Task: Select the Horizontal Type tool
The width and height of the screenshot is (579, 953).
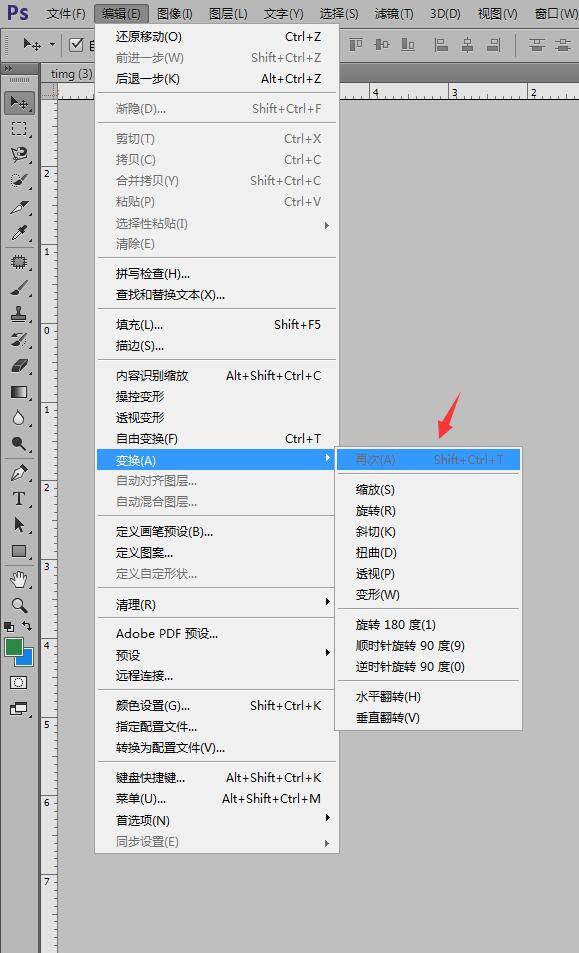Action: tap(19, 499)
